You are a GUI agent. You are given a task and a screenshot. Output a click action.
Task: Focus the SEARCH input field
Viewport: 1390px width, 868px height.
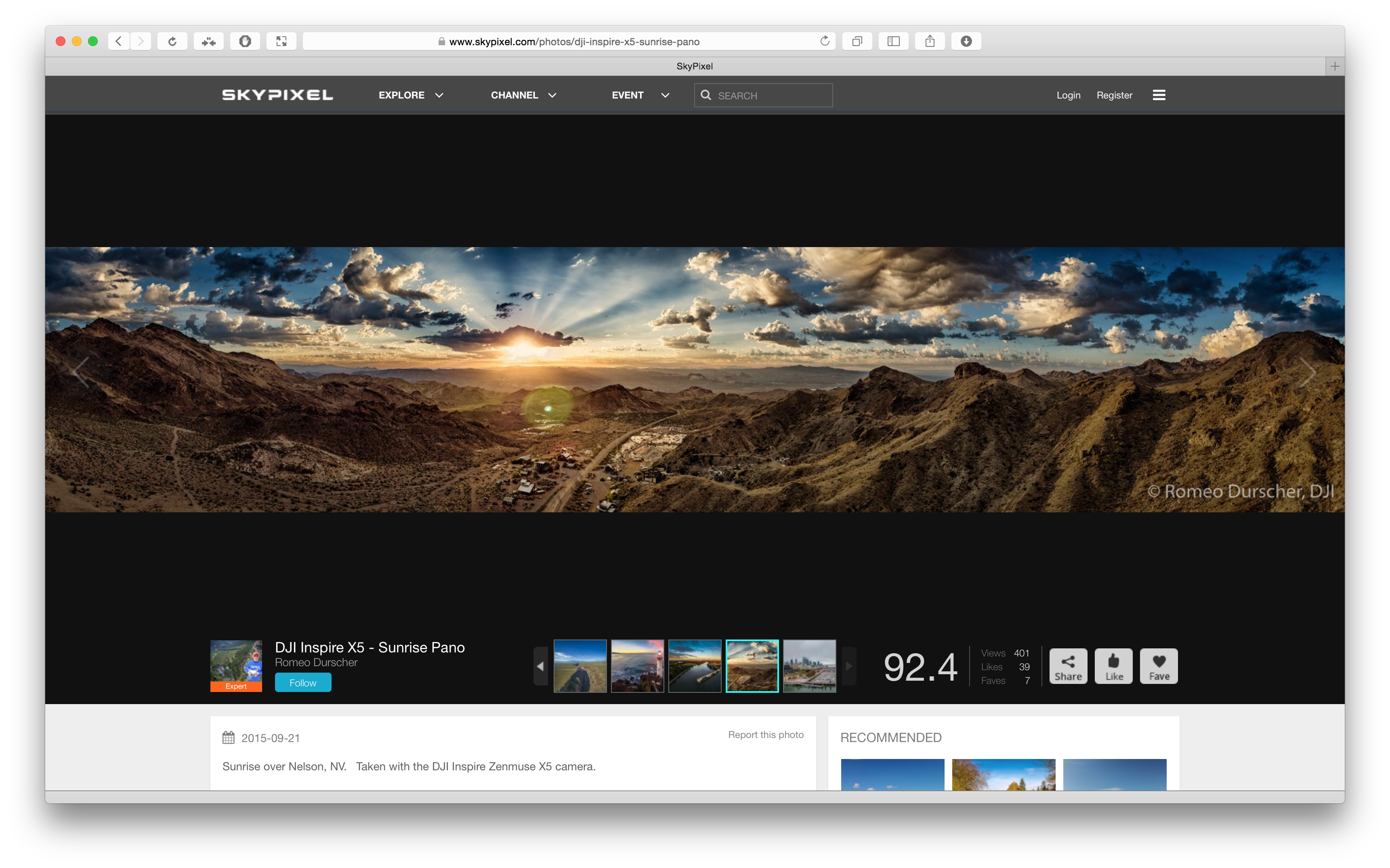tap(769, 95)
